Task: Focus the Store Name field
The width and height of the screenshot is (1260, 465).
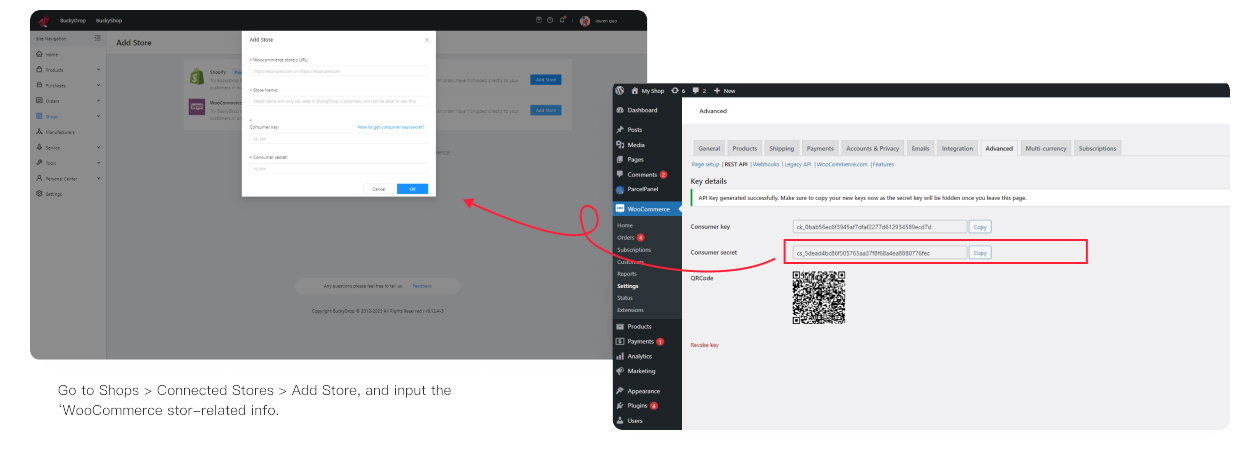Action: point(338,101)
